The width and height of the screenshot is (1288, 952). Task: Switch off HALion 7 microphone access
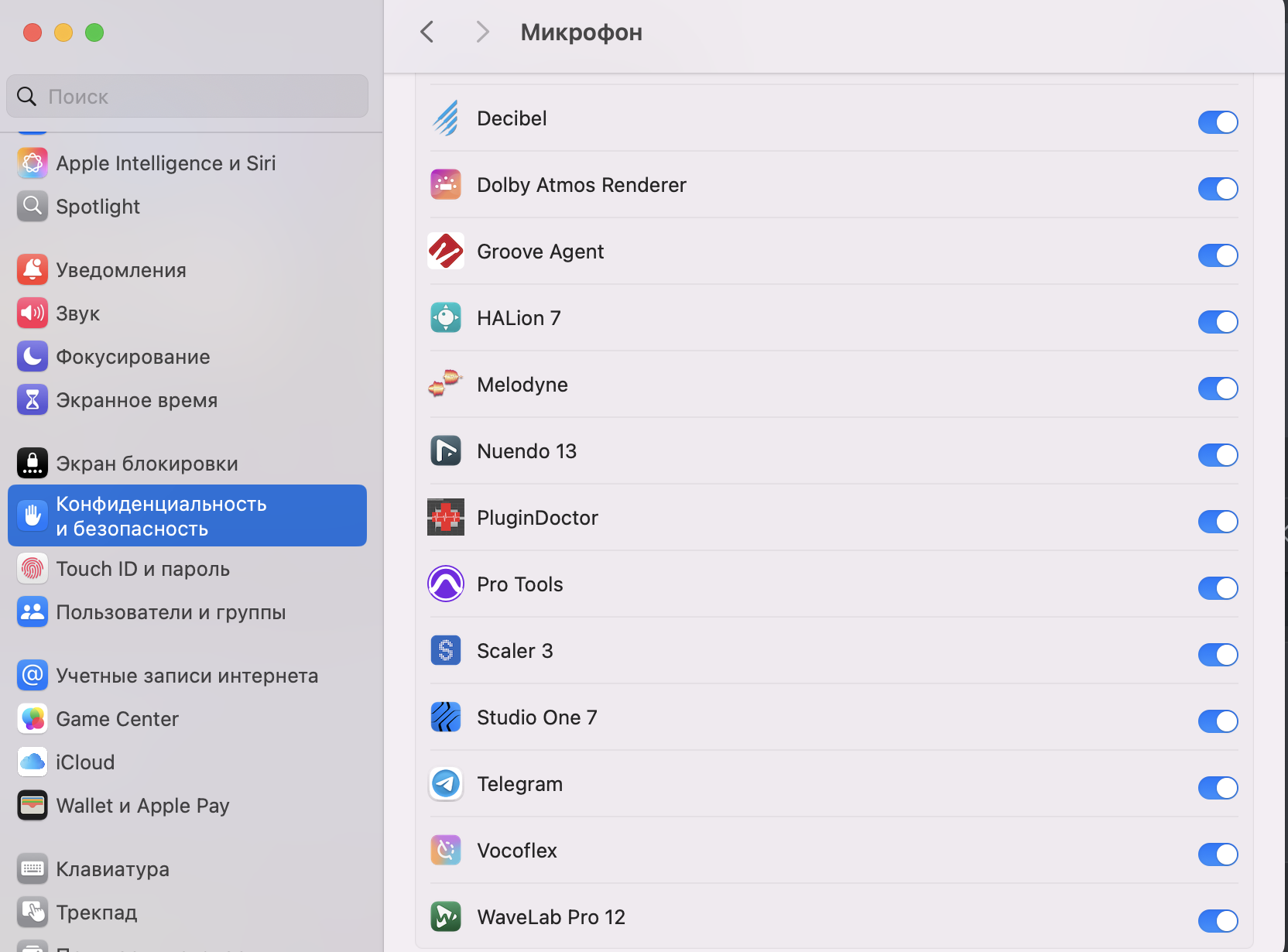1218,322
